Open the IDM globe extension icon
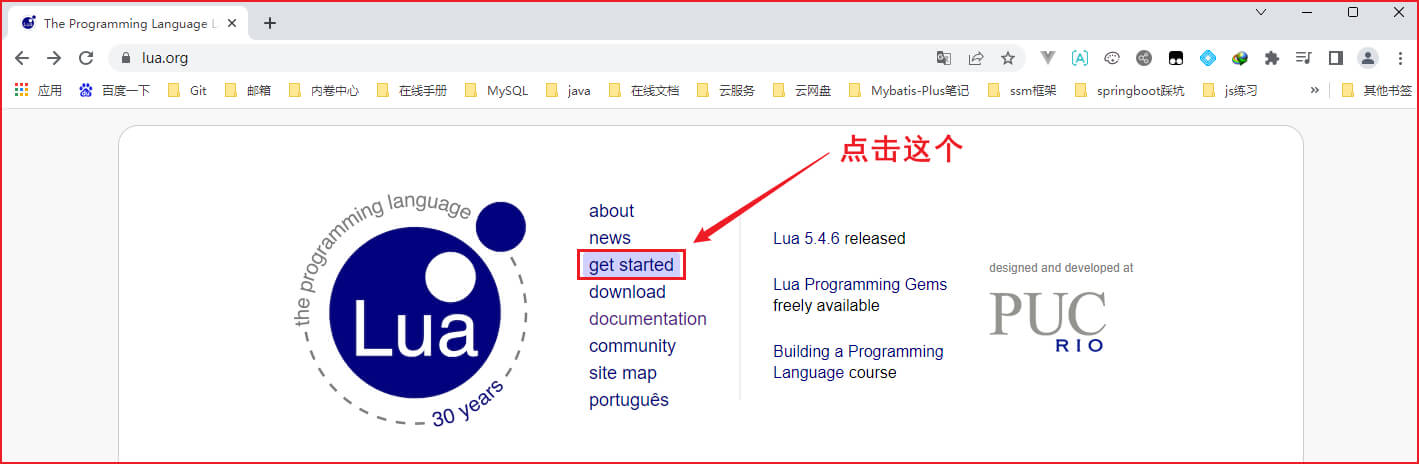 point(1240,58)
